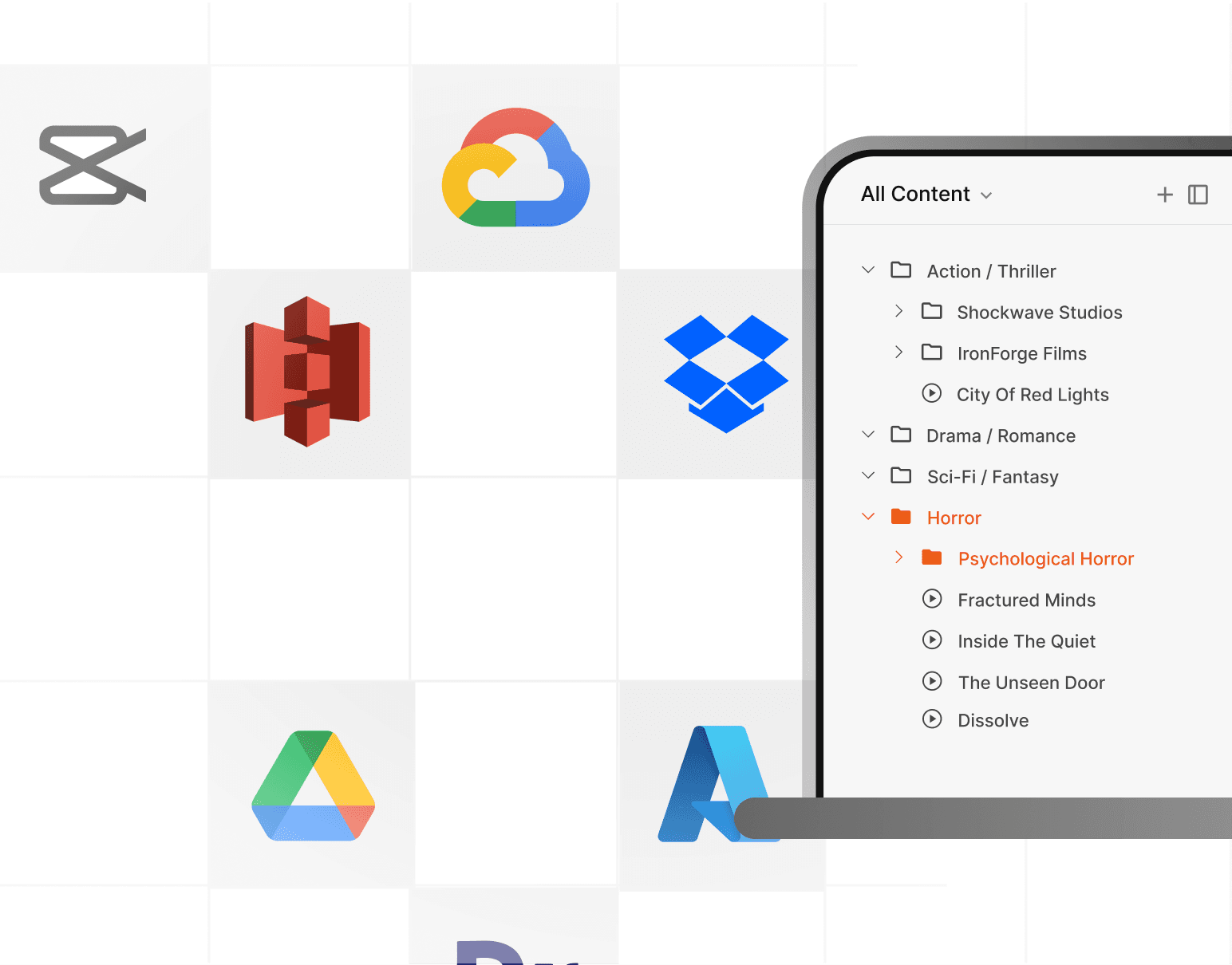Select the Sci-Fi / Fantasy label
This screenshot has width=1232, height=965.
pos(993,477)
